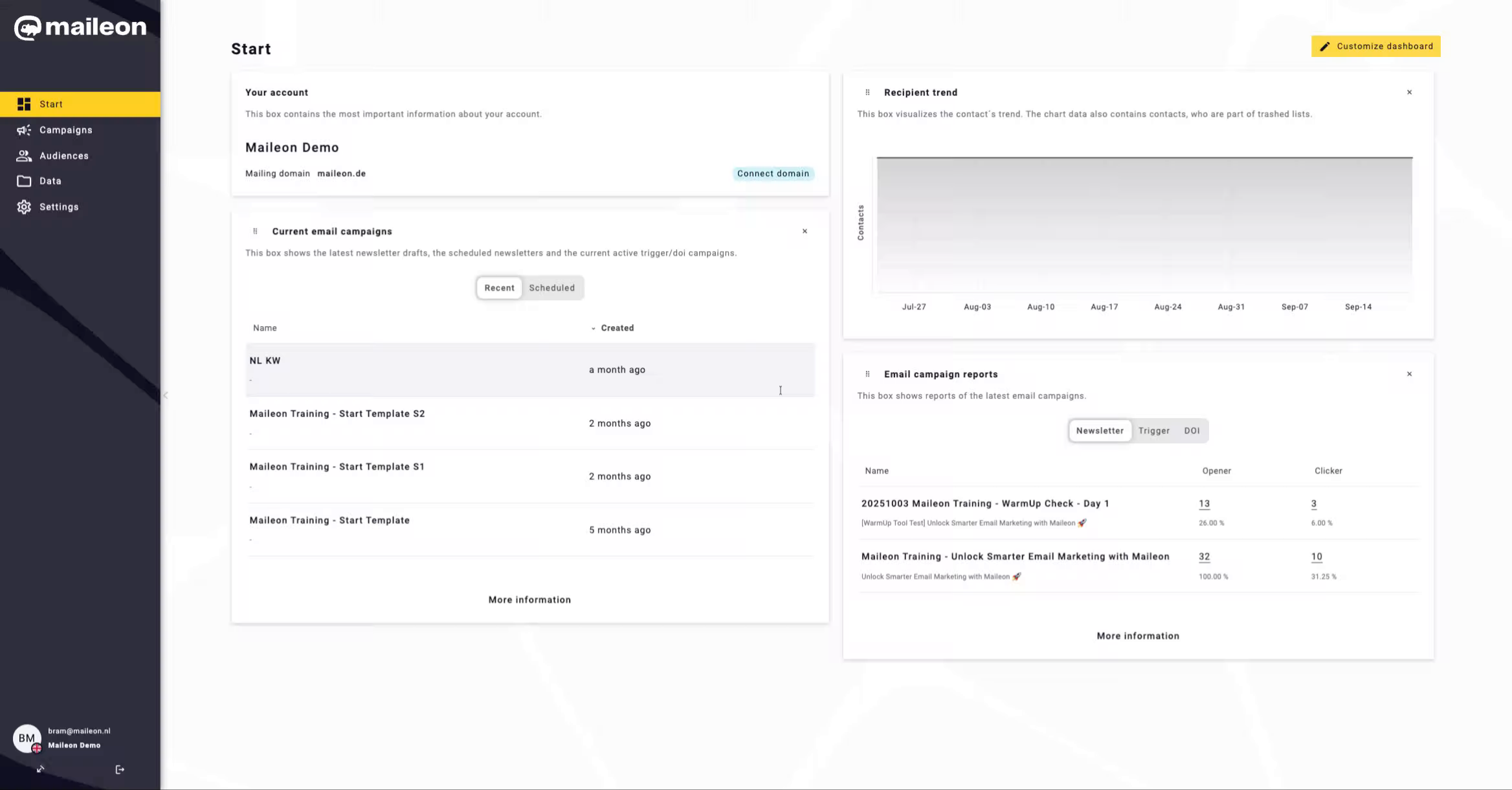Click the collapse arrows icon beside logout
The height and width of the screenshot is (790, 1512).
coord(41,769)
